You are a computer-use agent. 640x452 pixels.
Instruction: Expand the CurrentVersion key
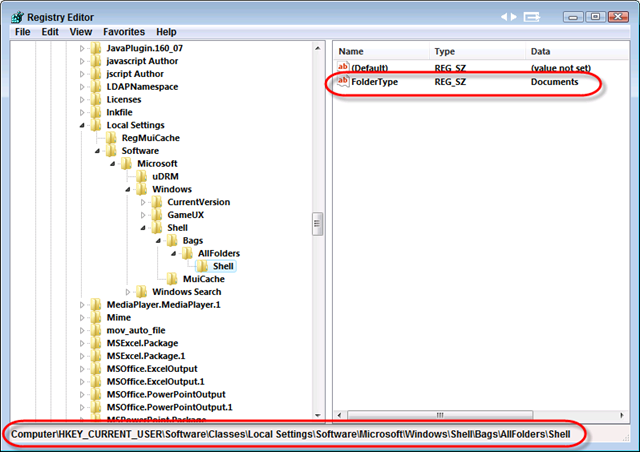pyautogui.click(x=143, y=202)
